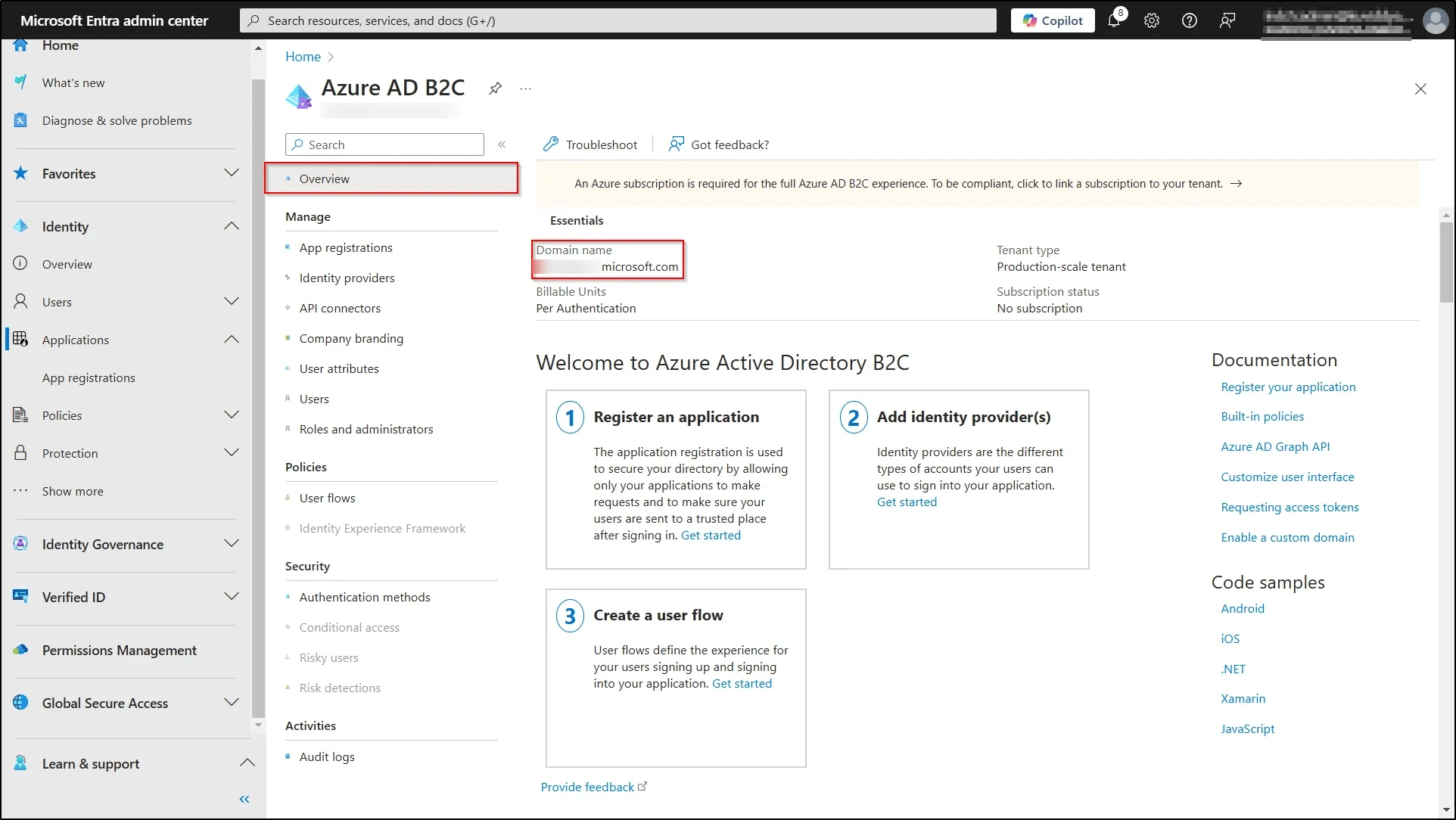
Task: Open the Enable a custom domain link
Action: coord(1287,537)
